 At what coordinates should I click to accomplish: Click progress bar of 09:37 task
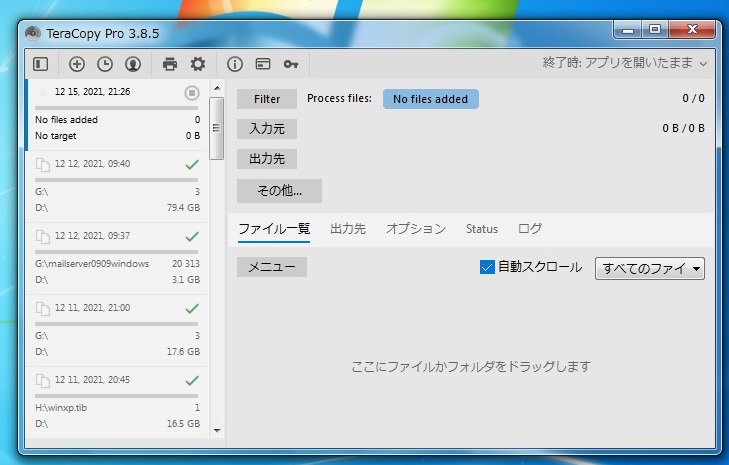point(116,252)
